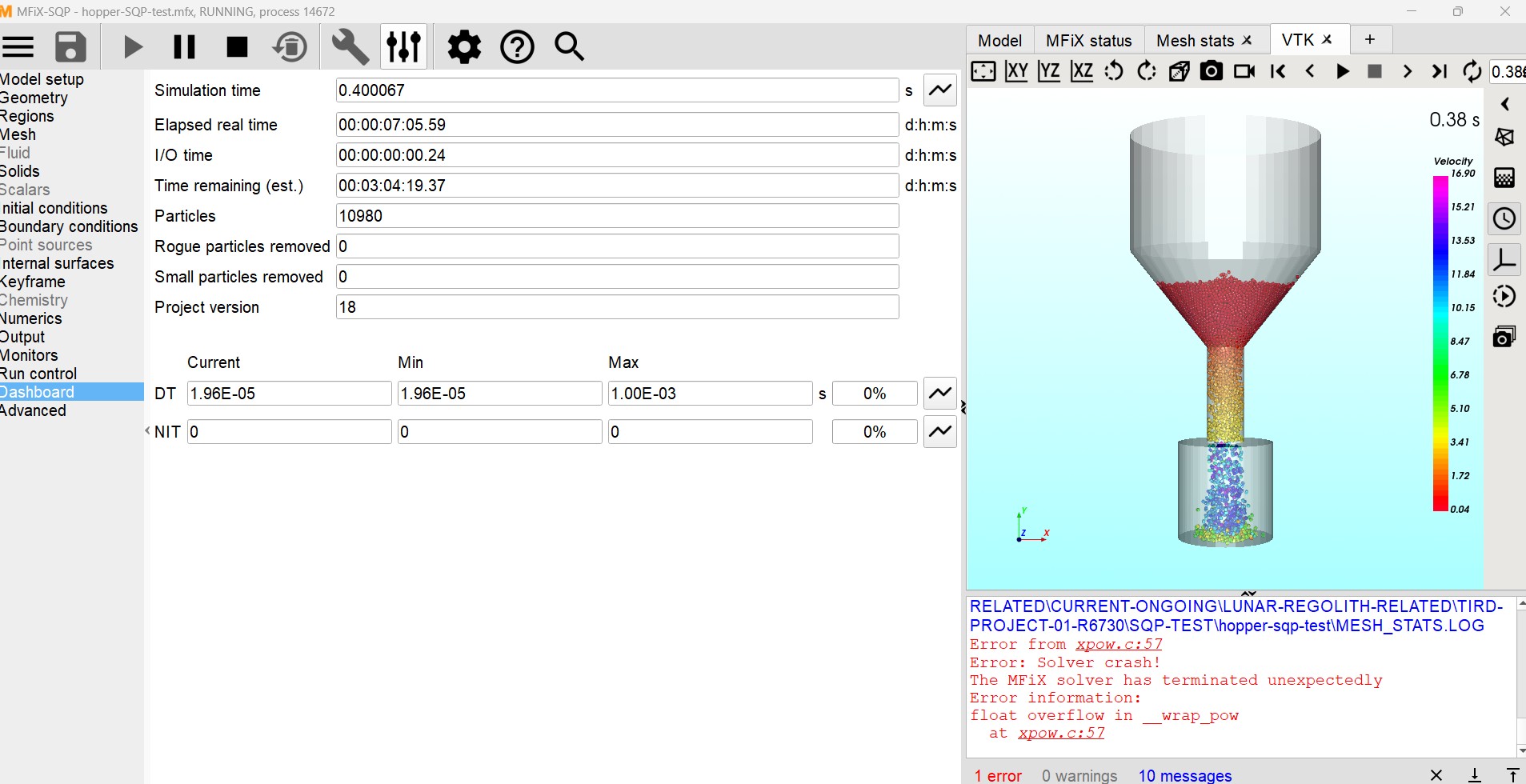This screenshot has height=784, width=1526.
Task: Select Run control in the navigation list
Action: (38, 374)
